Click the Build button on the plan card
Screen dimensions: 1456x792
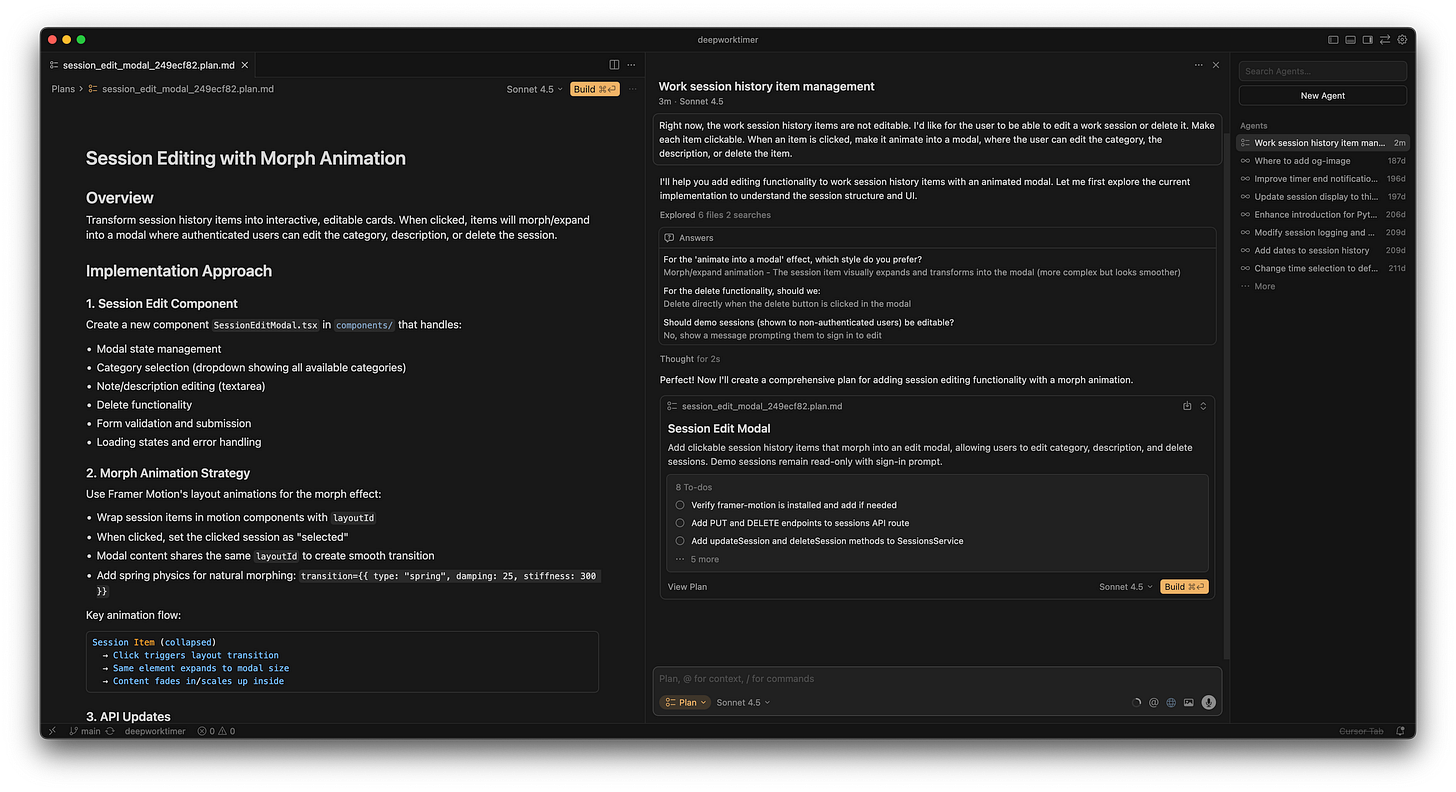tap(1184, 587)
